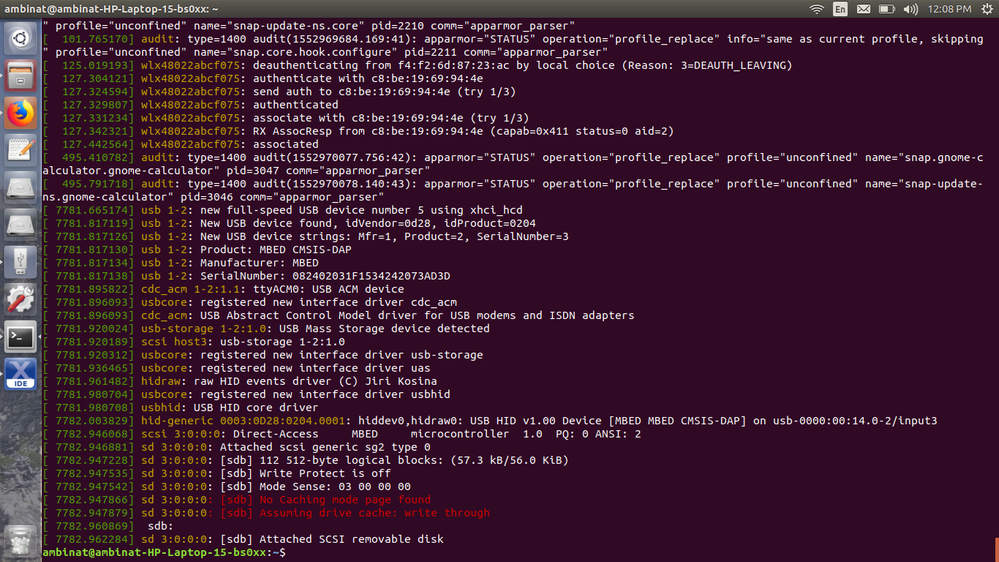Screen dimensions: 999x562
Task: Open the En keyboard layout menu
Action: (840, 9)
